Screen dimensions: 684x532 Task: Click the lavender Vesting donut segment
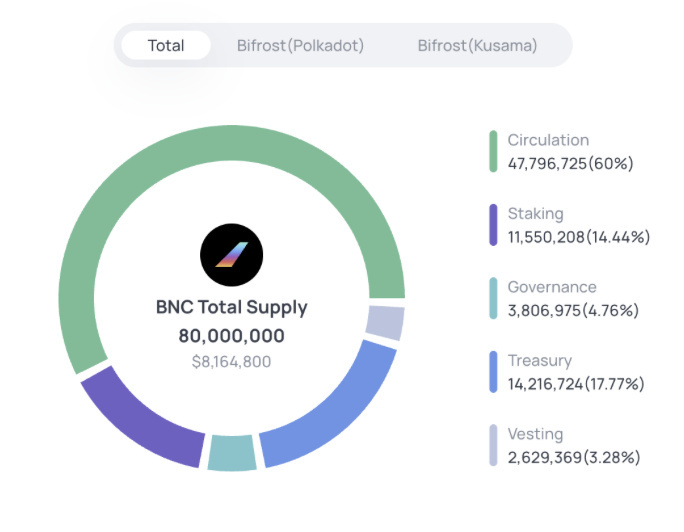coord(385,323)
